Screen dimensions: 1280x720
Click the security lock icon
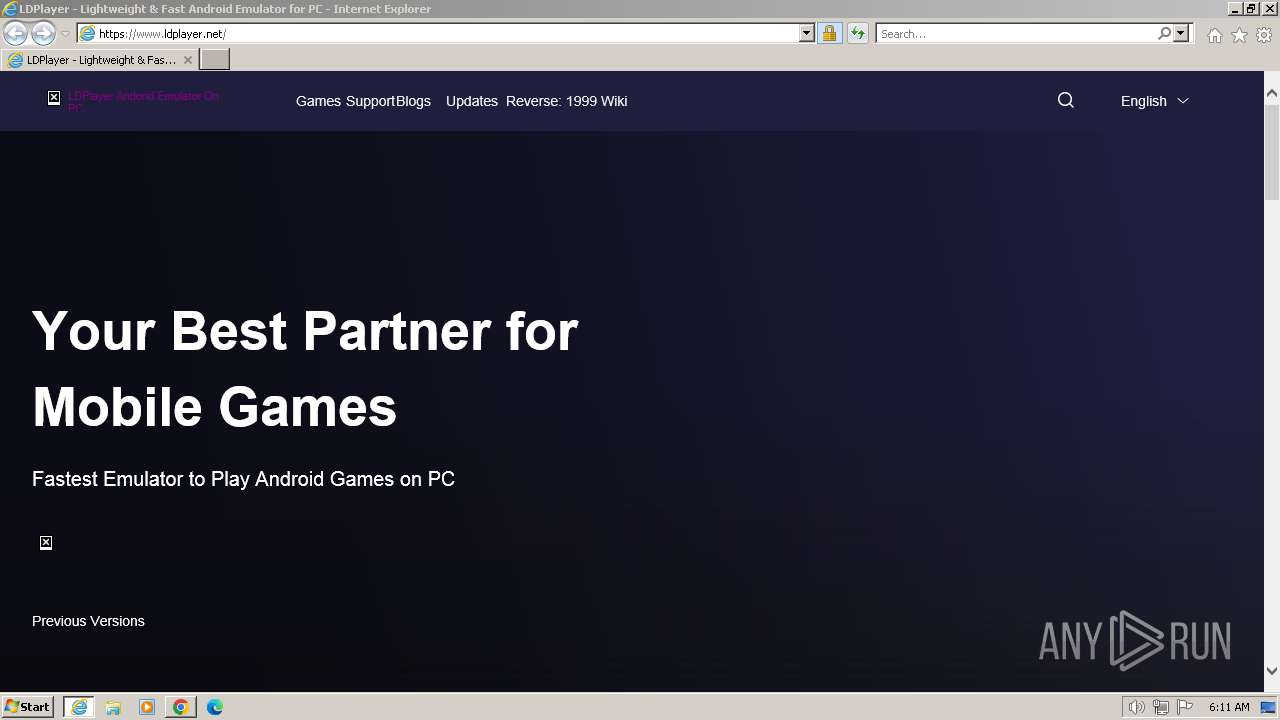(829, 34)
